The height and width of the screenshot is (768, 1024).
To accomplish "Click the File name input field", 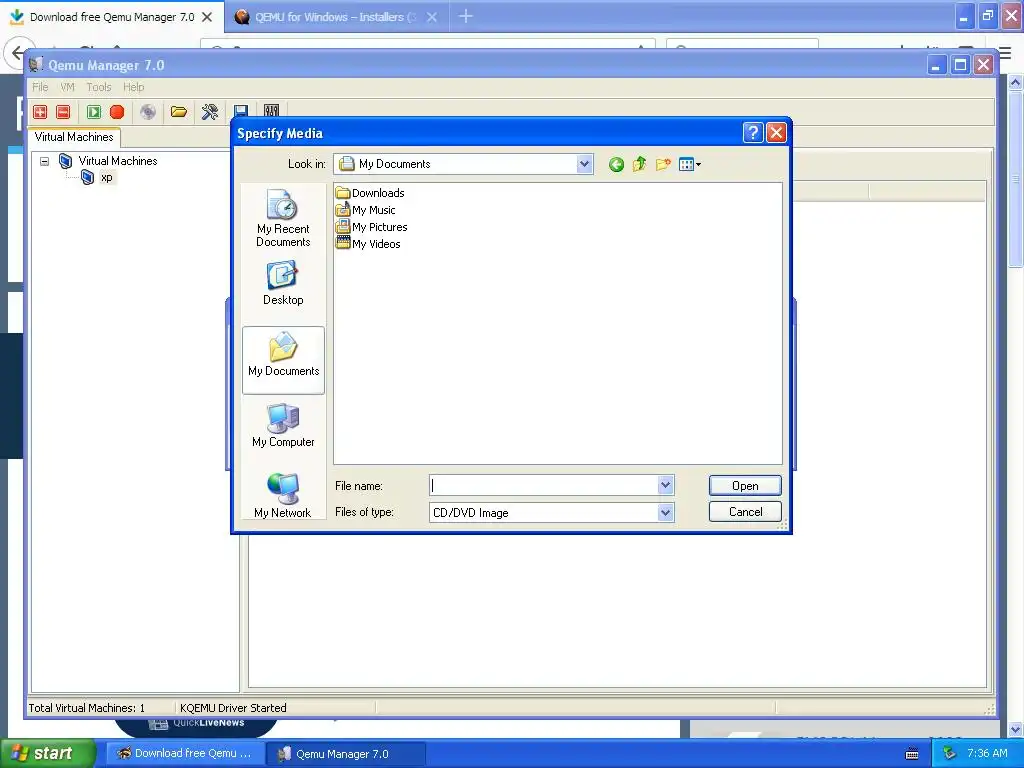I will [544, 485].
